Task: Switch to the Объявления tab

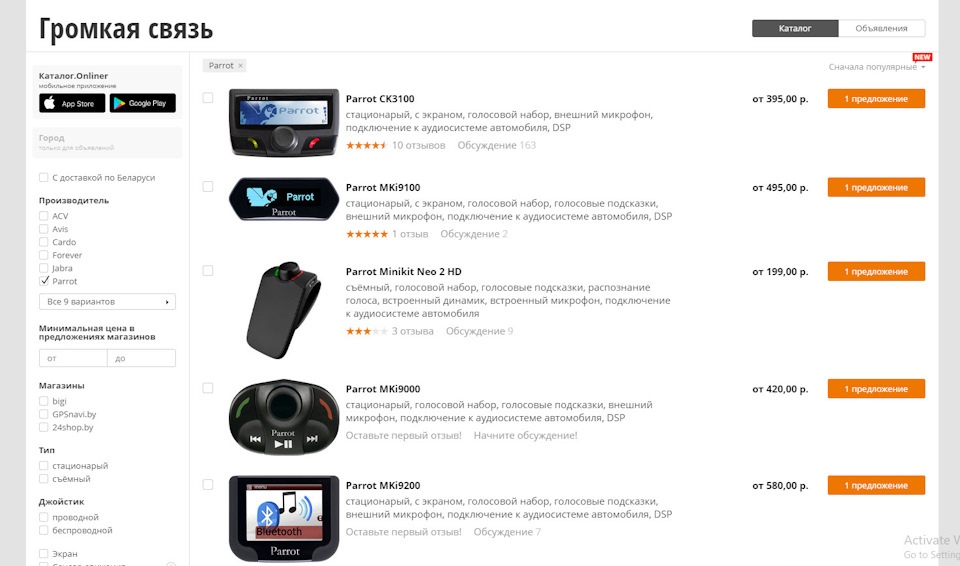Action: coord(882,28)
